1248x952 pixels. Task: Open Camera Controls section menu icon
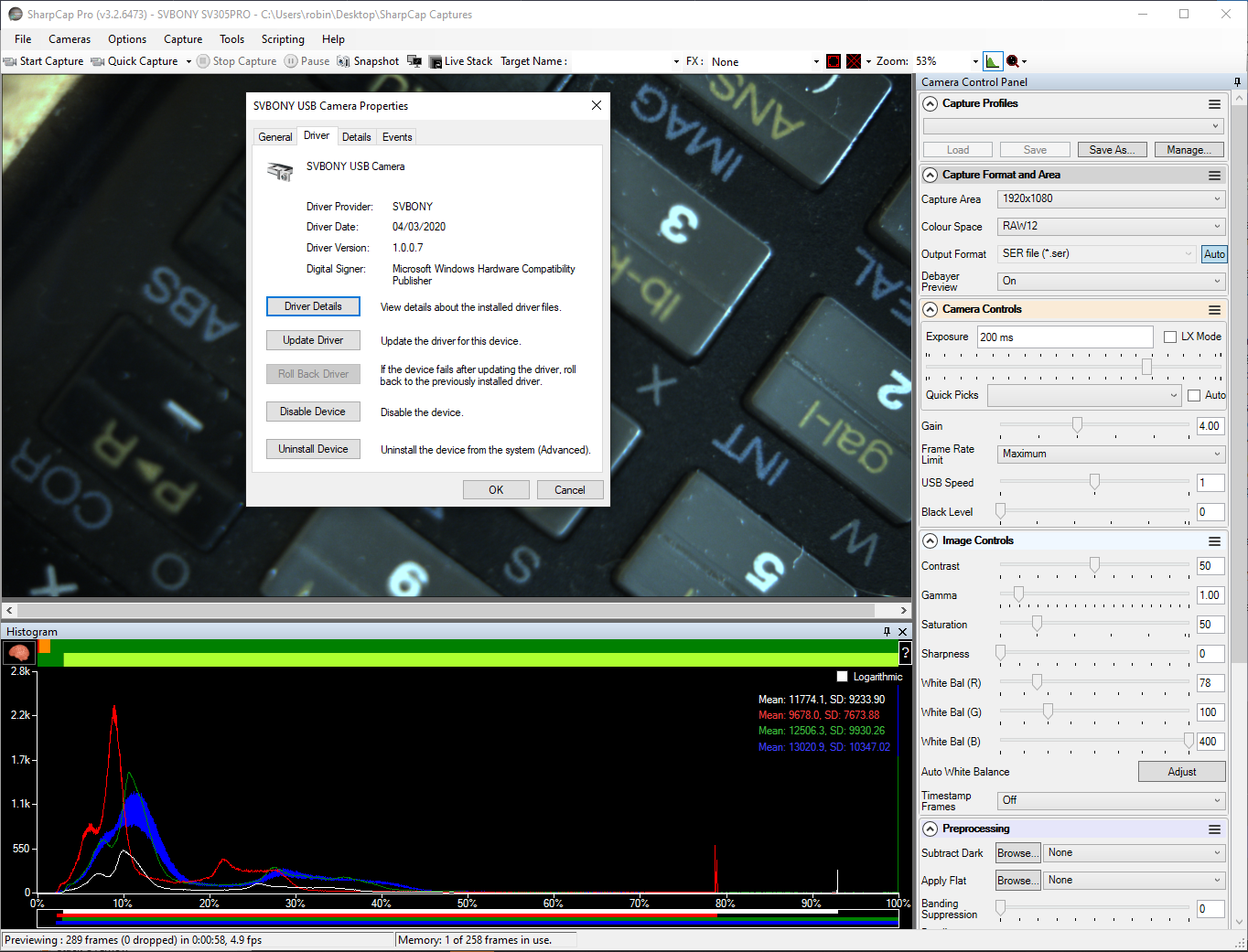pos(1214,310)
